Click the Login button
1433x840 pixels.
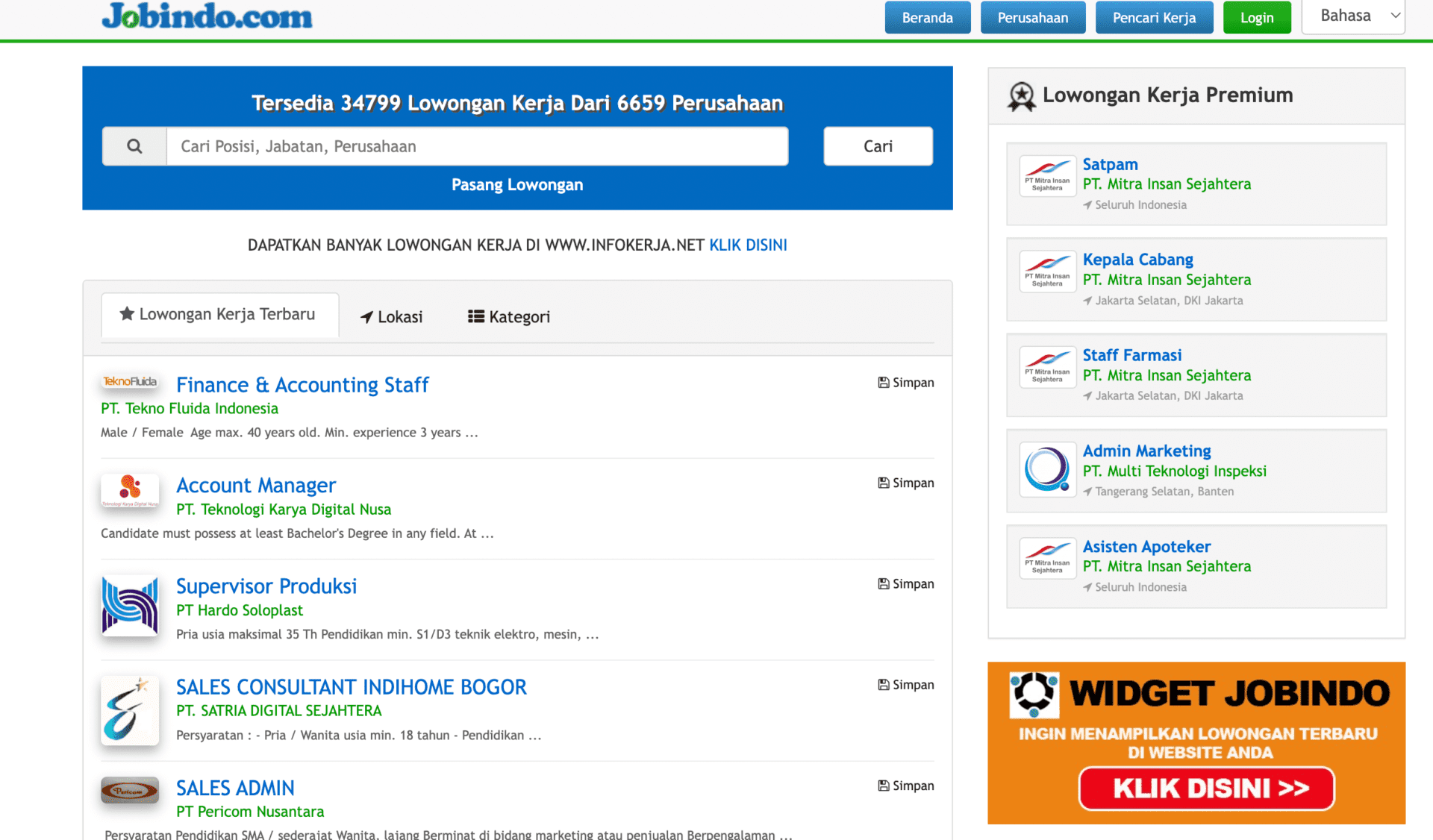tap(1257, 17)
